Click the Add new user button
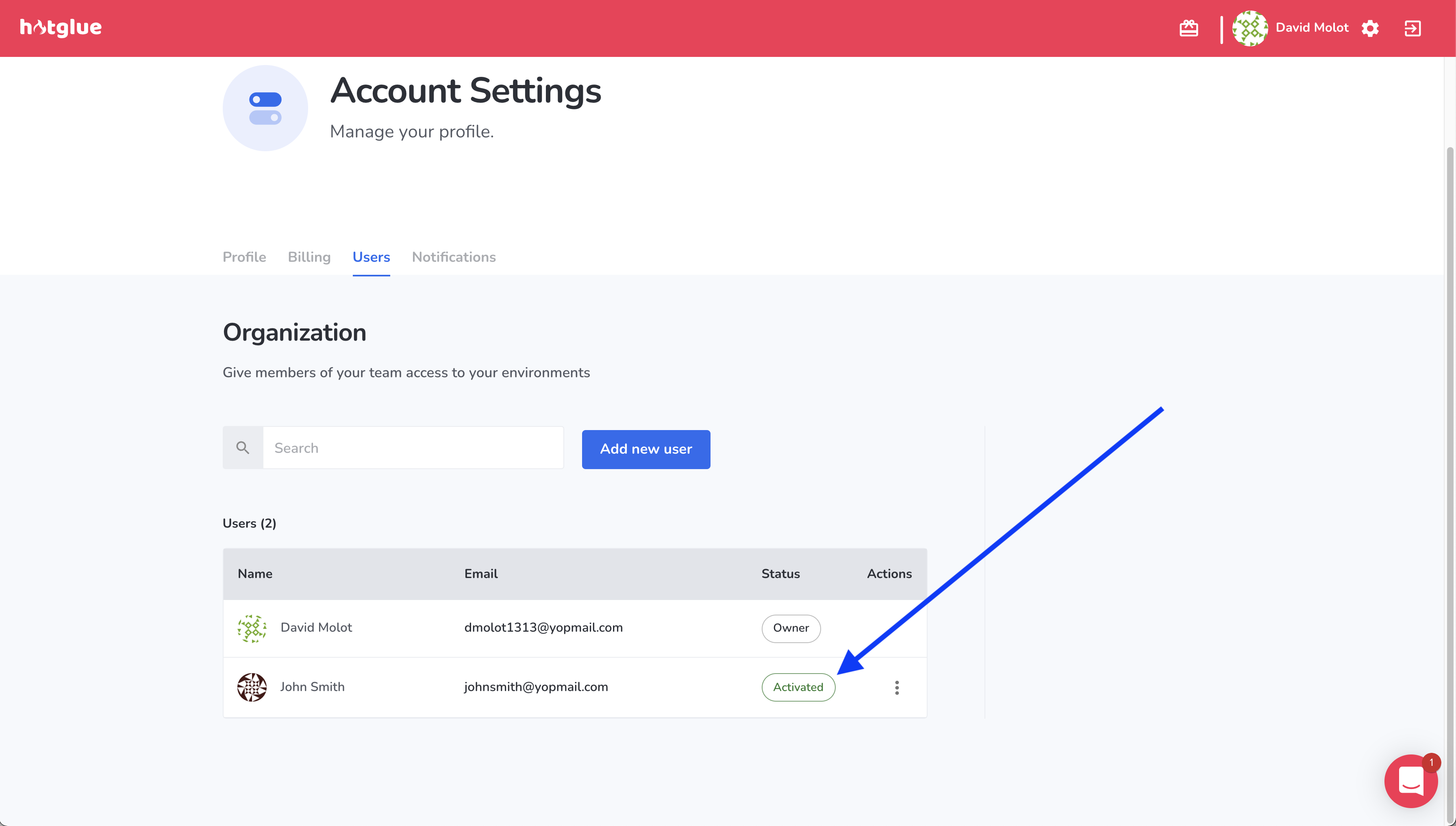 tap(645, 449)
